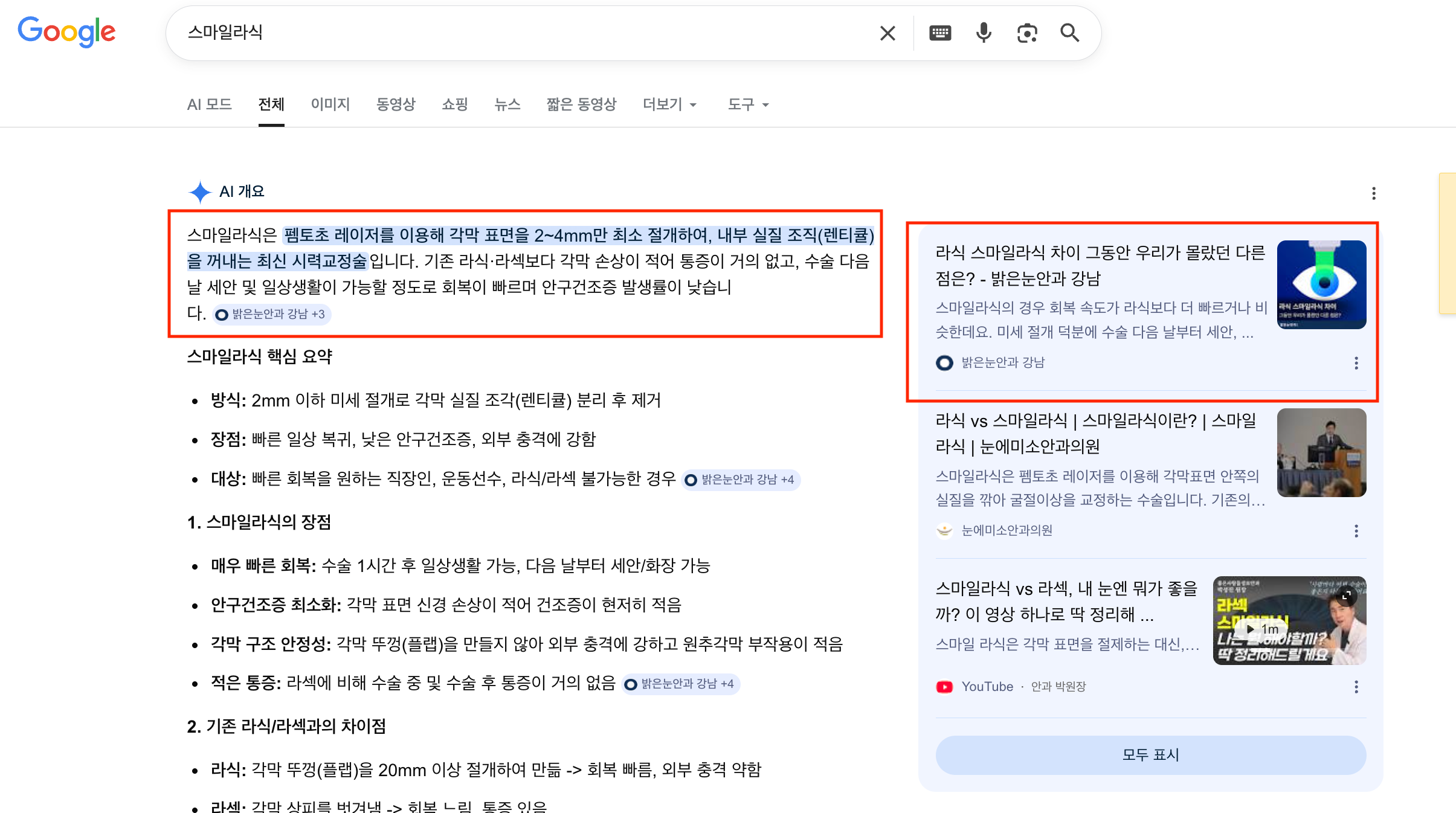Open the on-screen keyboard input tool
1456x813 pixels.
[940, 33]
